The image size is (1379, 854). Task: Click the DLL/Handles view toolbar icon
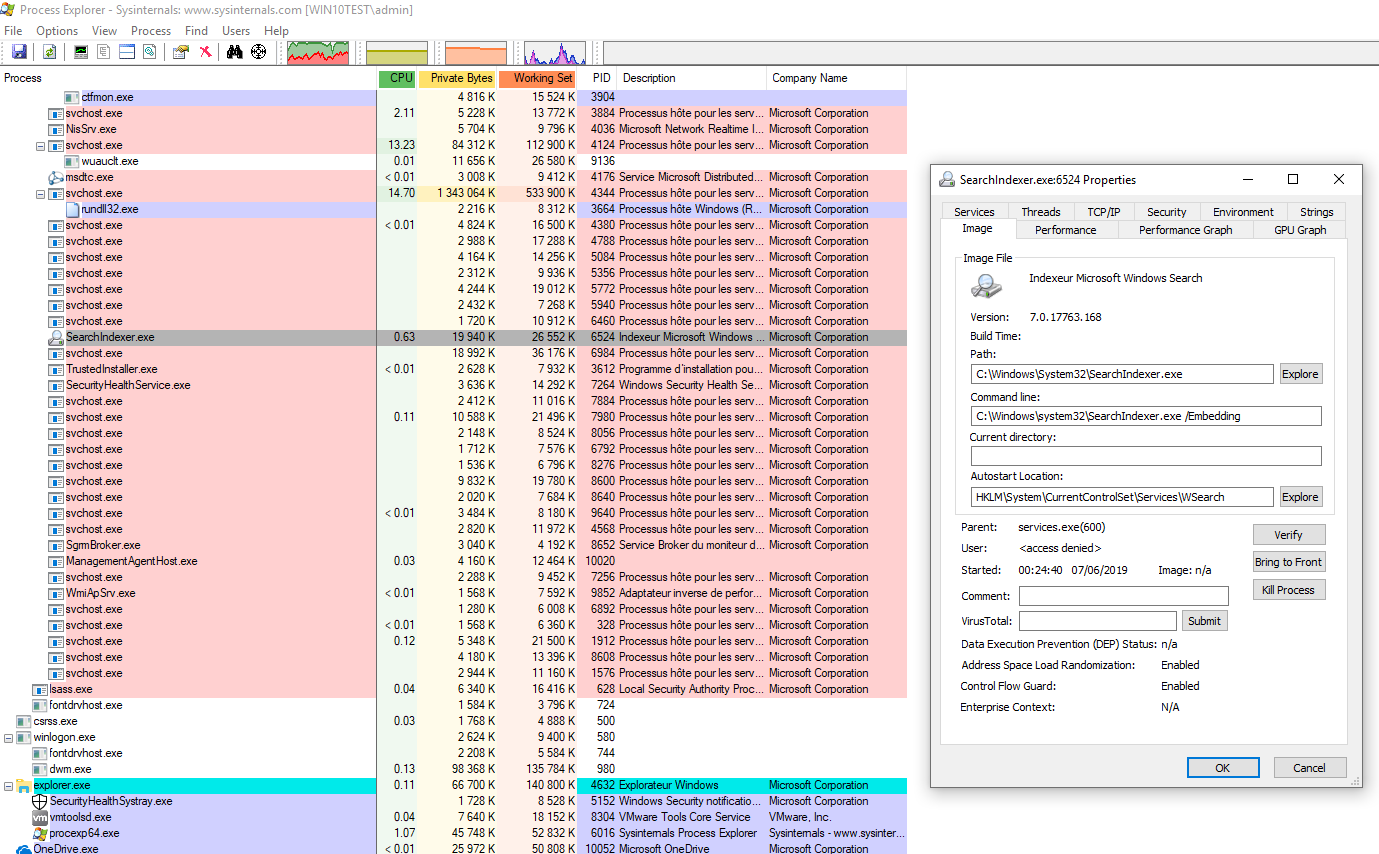click(149, 52)
